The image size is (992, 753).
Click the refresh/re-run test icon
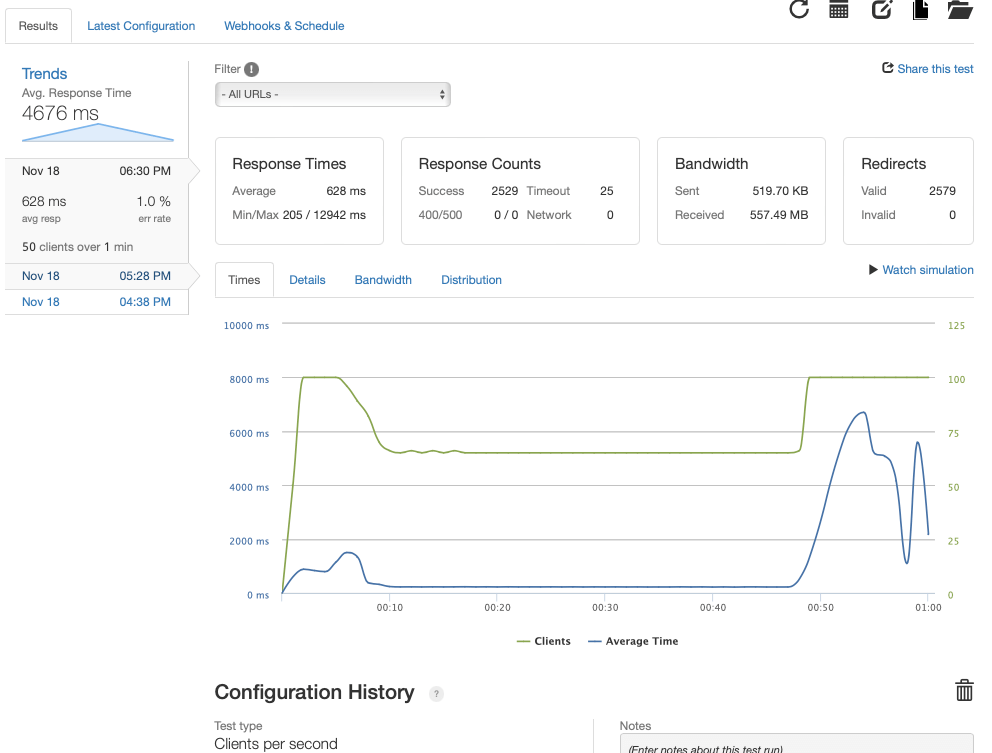[798, 9]
